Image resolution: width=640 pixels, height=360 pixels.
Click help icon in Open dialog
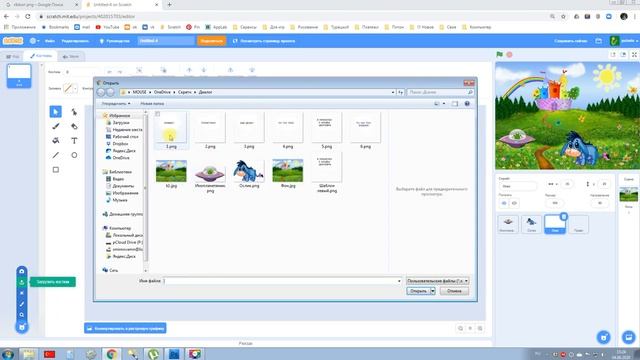pyautogui.click(x=467, y=104)
